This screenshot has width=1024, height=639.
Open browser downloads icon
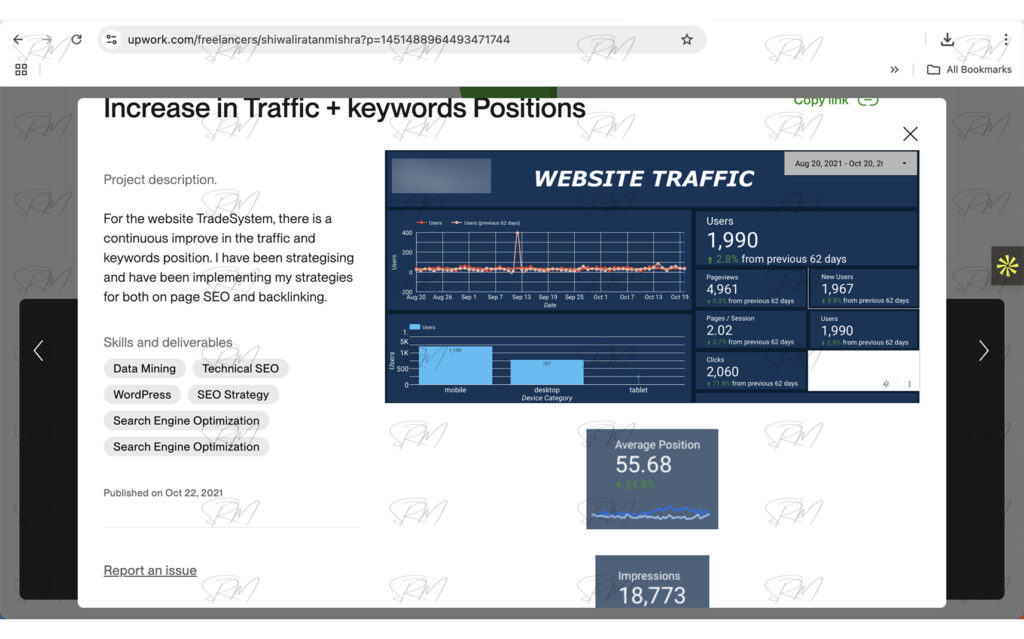point(947,39)
